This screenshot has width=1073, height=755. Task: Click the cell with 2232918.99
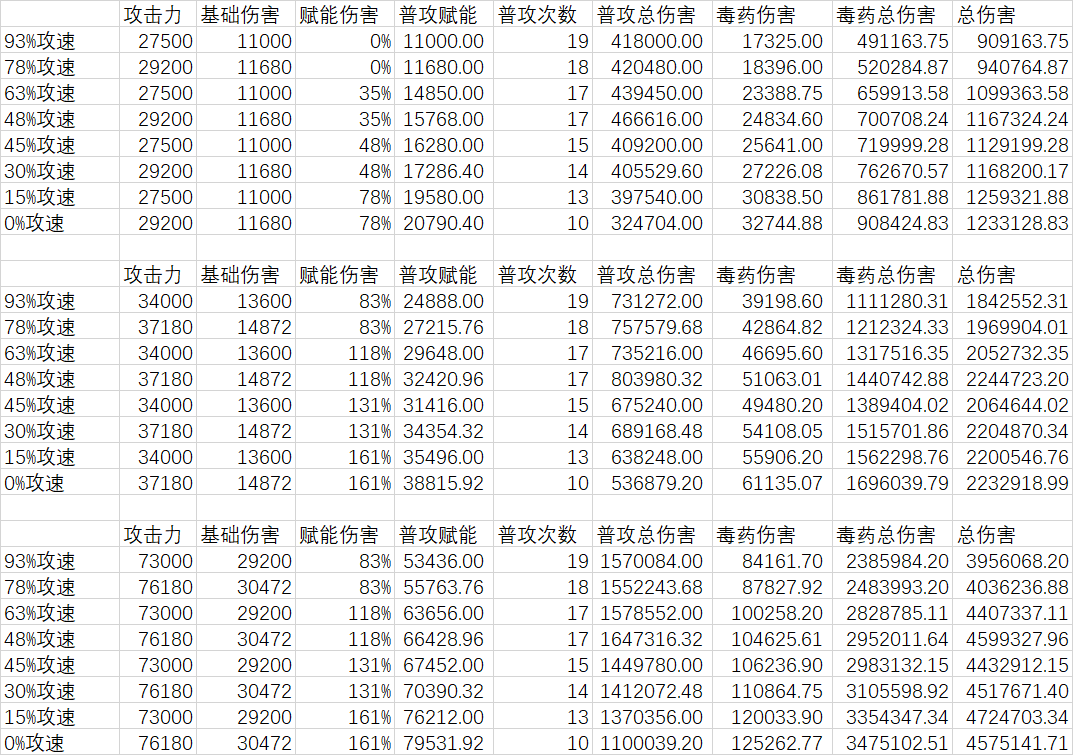point(1012,483)
